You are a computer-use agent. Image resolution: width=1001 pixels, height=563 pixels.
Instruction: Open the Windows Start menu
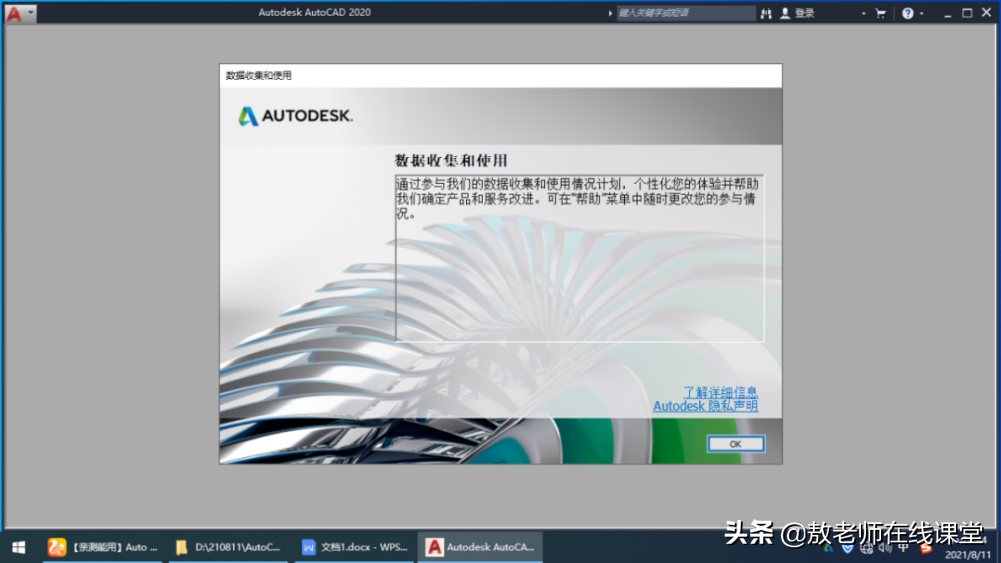19,547
